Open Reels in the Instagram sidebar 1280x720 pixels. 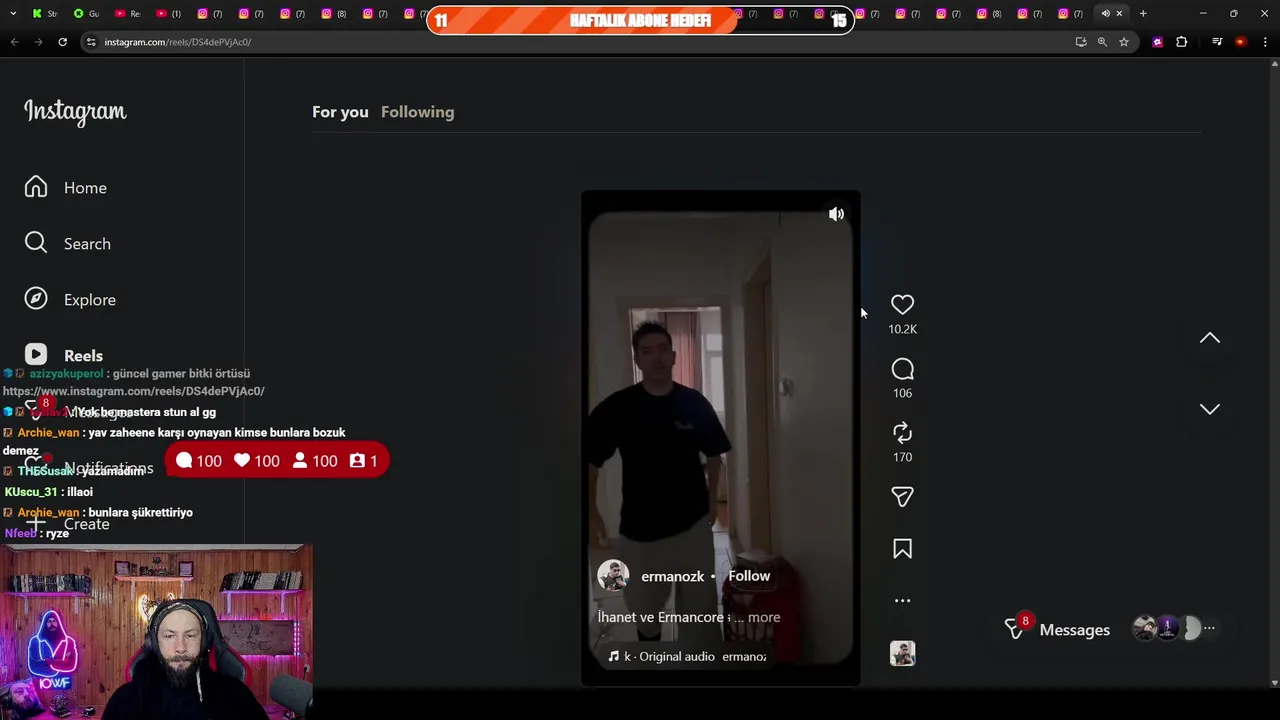[64, 355]
